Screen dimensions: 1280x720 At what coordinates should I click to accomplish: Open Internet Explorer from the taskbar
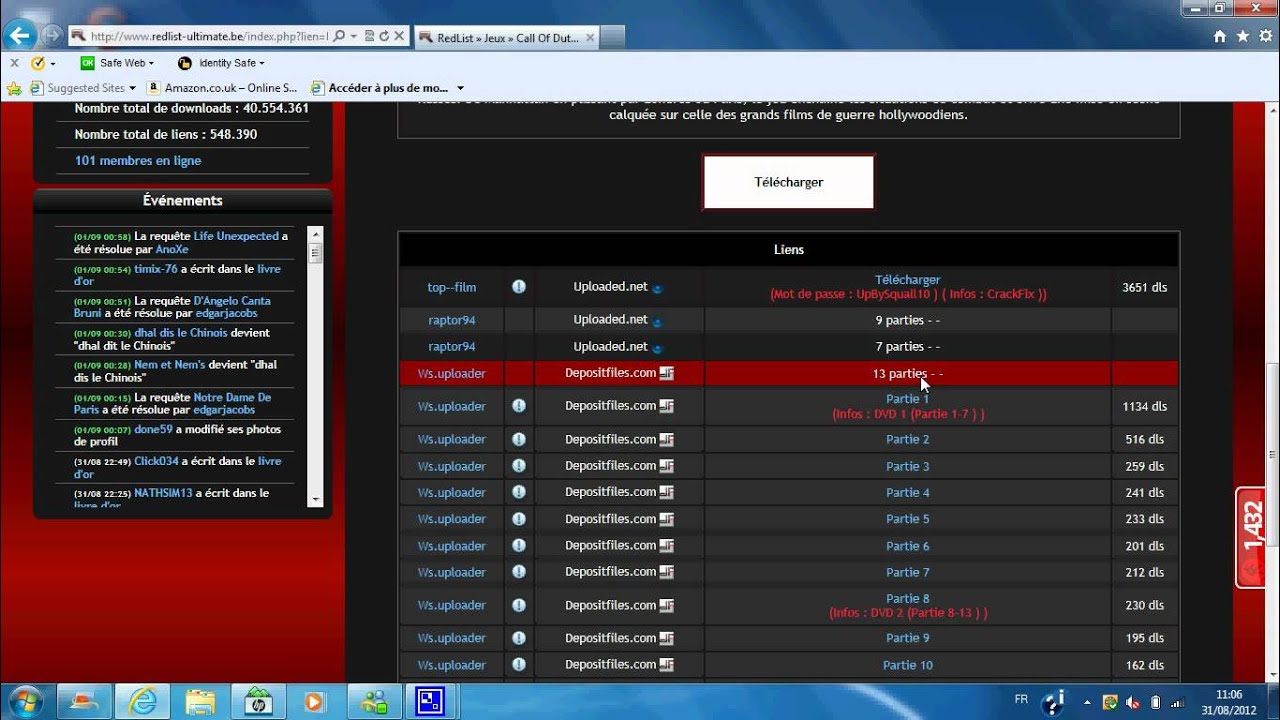pos(143,701)
